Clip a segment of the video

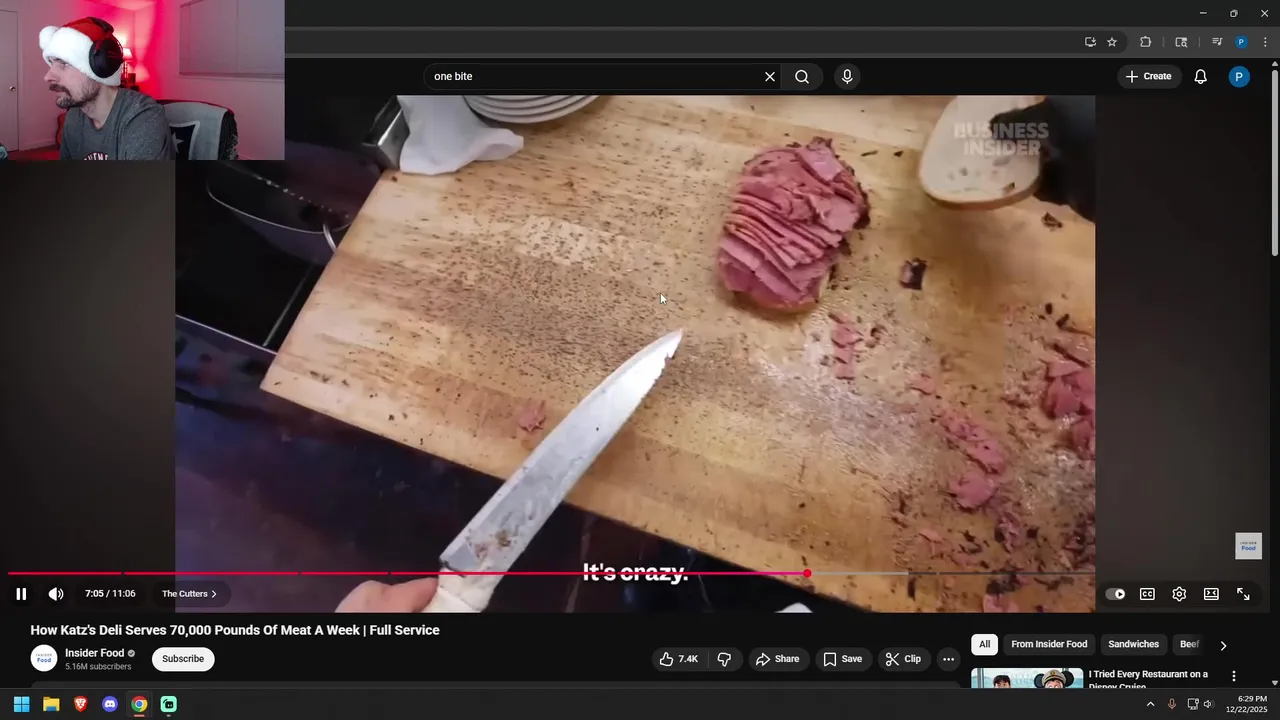(x=903, y=659)
